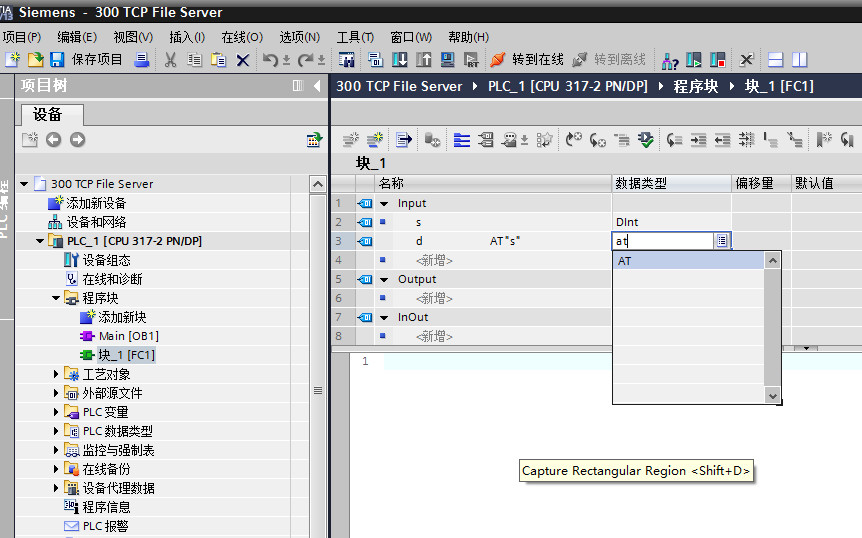The height and width of the screenshot is (538, 862).
Task: Click the Start simulation monitor icon
Action: 447,59
